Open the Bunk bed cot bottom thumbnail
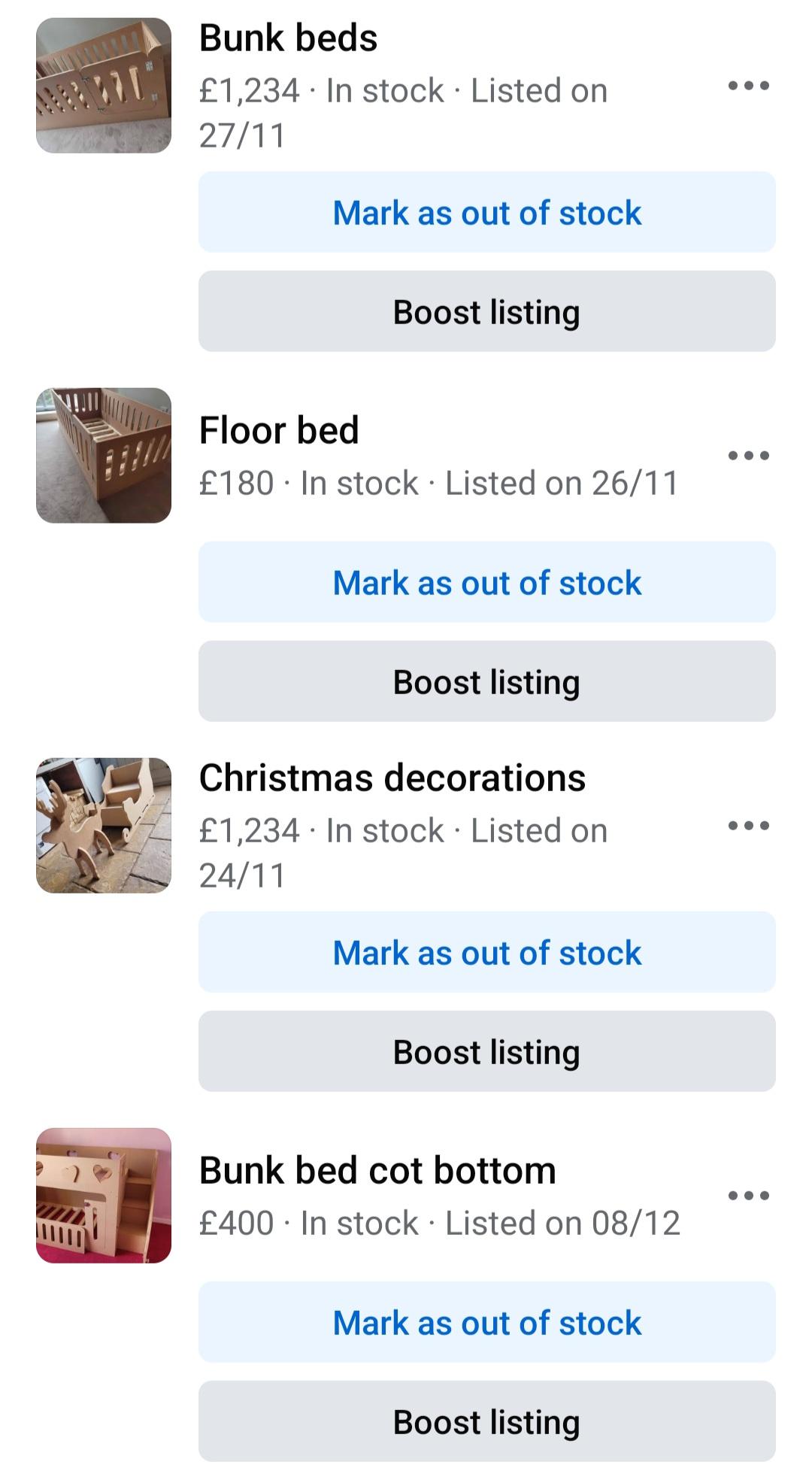This screenshot has height=1477, width=812. [x=104, y=1196]
